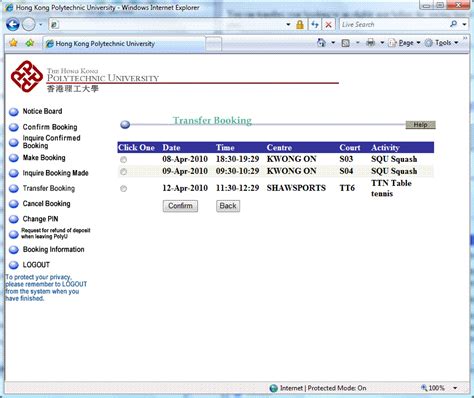Viewport: 474px width, 398px height.
Task: Click the 100% zoom level button
Action: pos(432,388)
